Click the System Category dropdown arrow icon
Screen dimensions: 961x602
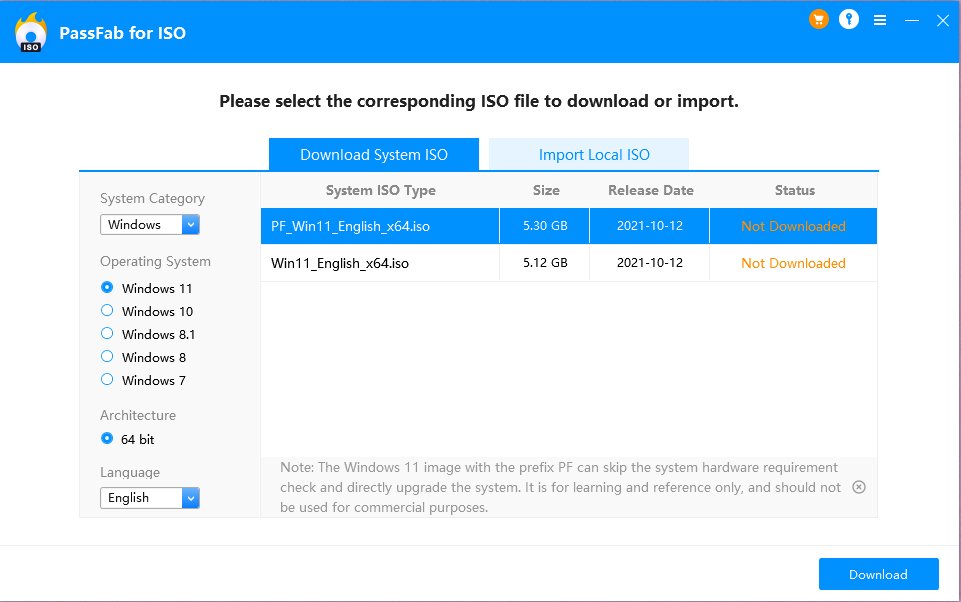(x=189, y=224)
